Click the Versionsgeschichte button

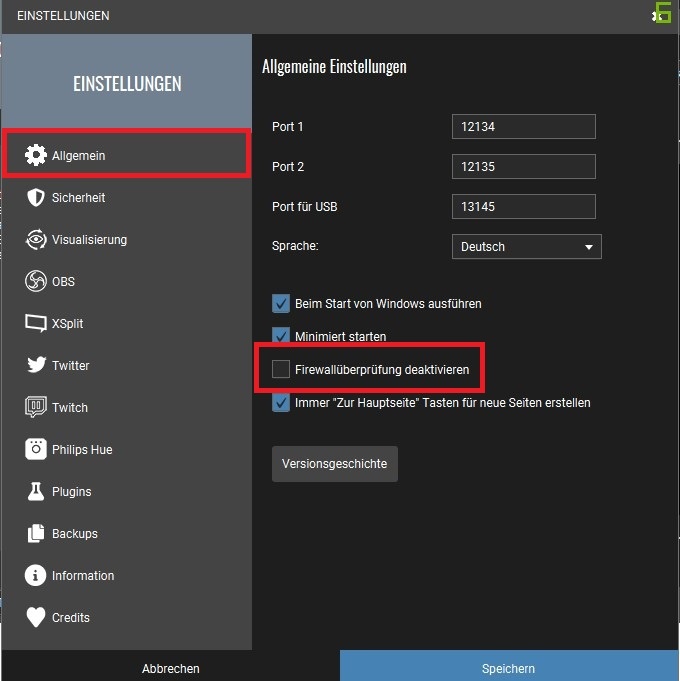click(334, 464)
